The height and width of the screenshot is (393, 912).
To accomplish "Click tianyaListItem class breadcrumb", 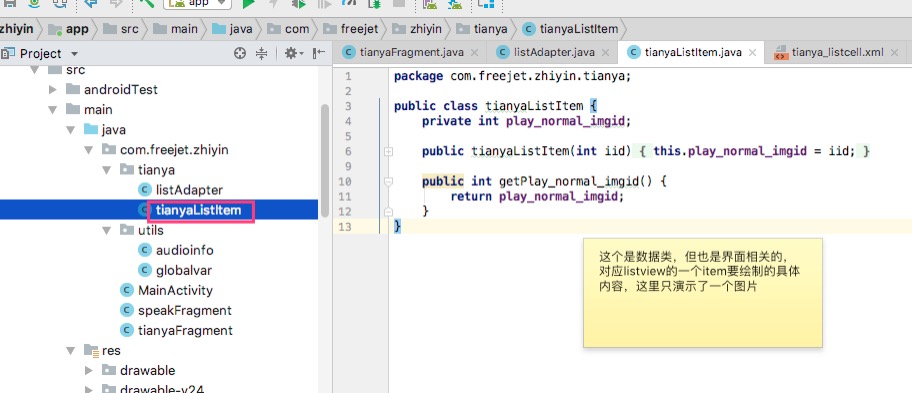I will tap(569, 28).
